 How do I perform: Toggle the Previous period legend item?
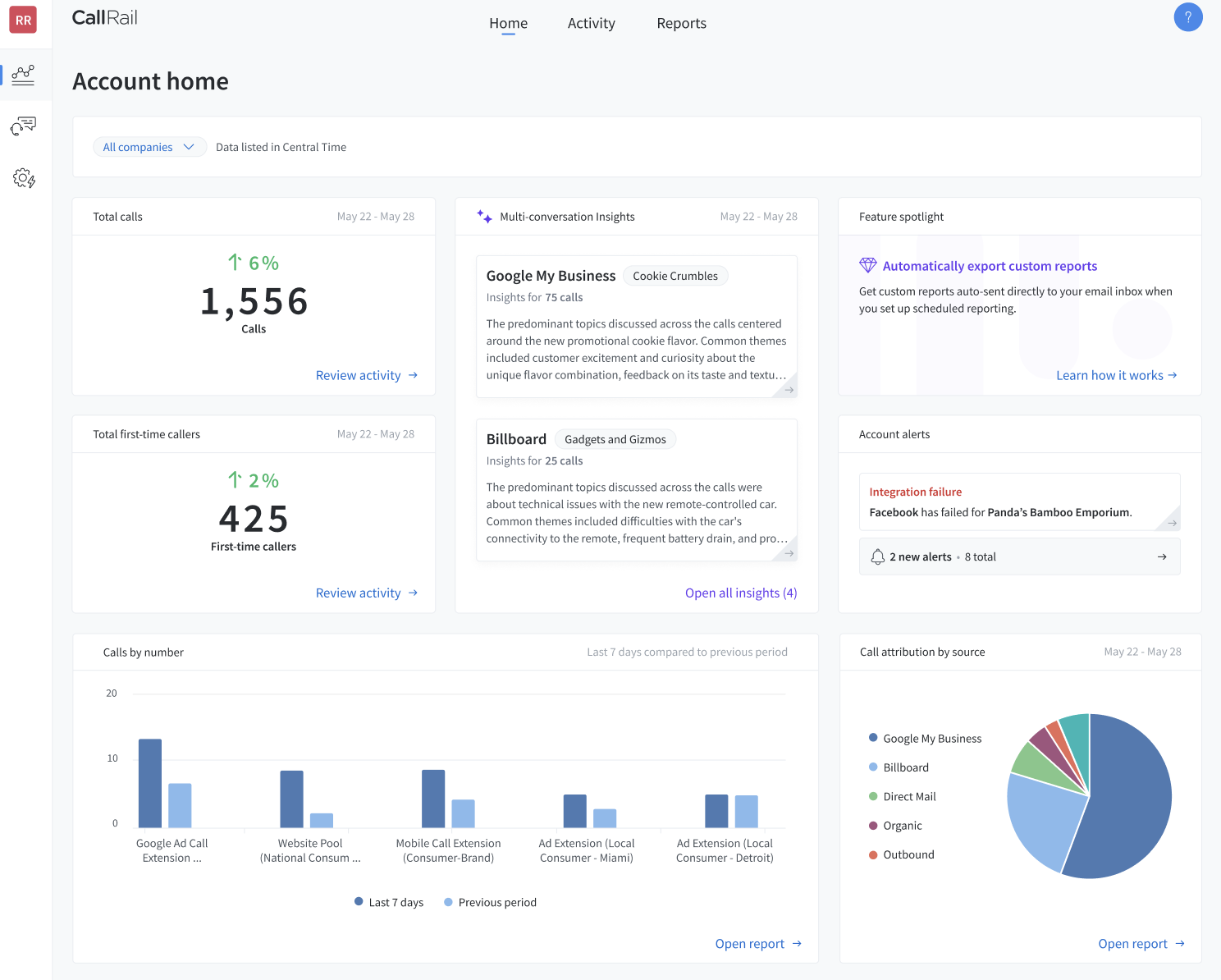tap(490, 902)
